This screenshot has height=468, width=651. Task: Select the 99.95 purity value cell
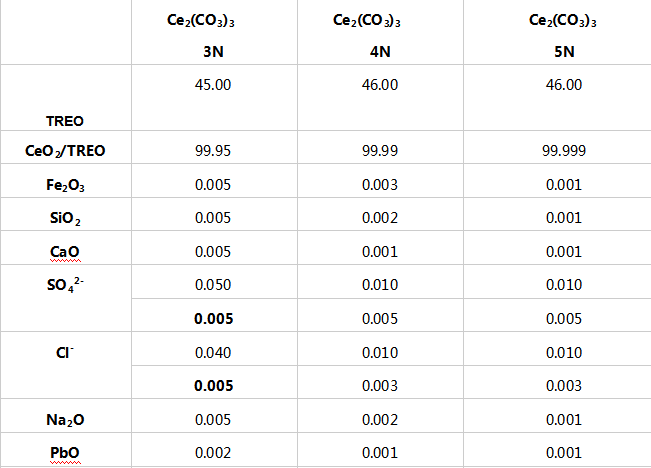click(213, 152)
